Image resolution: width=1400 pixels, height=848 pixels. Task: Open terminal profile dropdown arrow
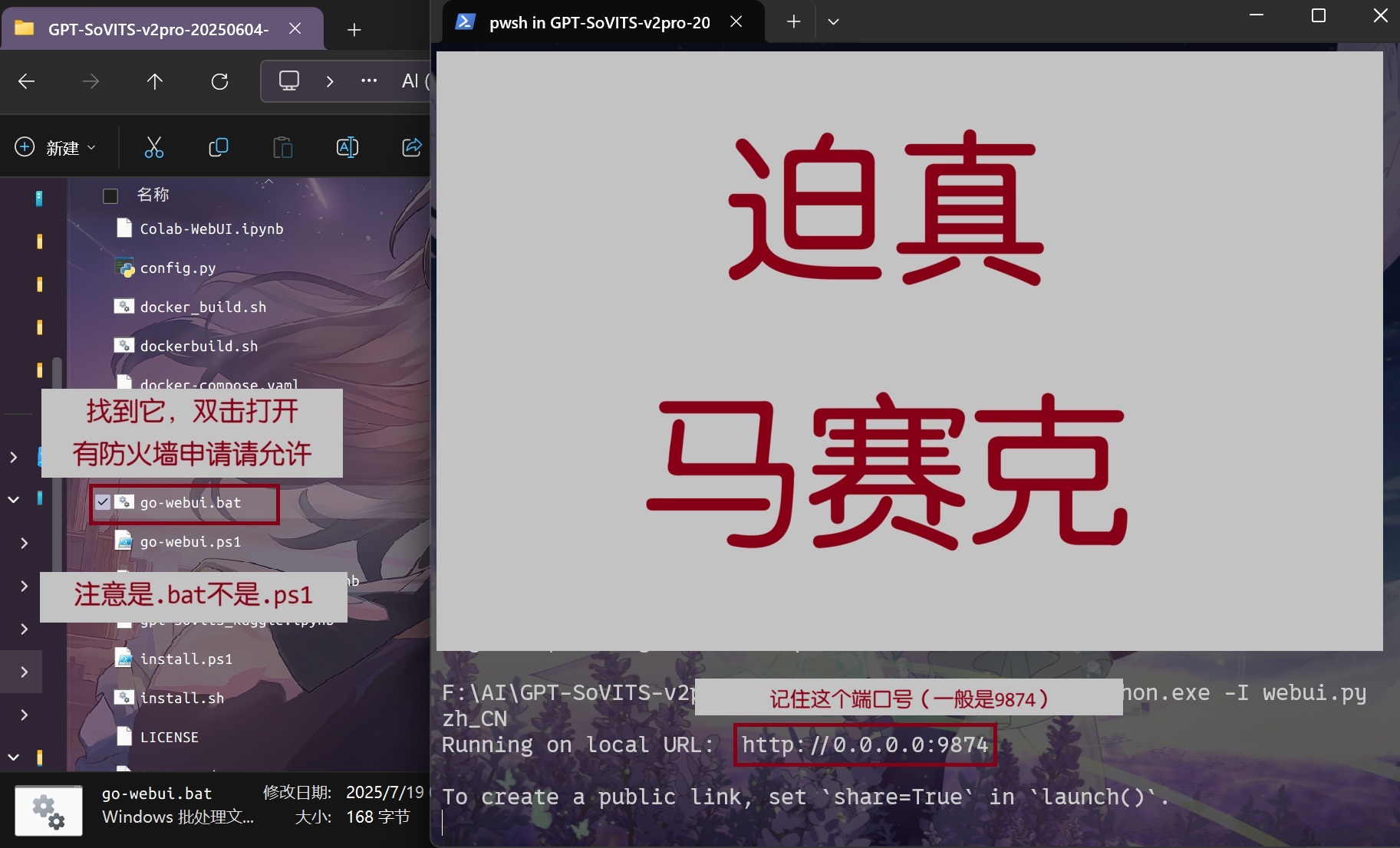pyautogui.click(x=834, y=22)
